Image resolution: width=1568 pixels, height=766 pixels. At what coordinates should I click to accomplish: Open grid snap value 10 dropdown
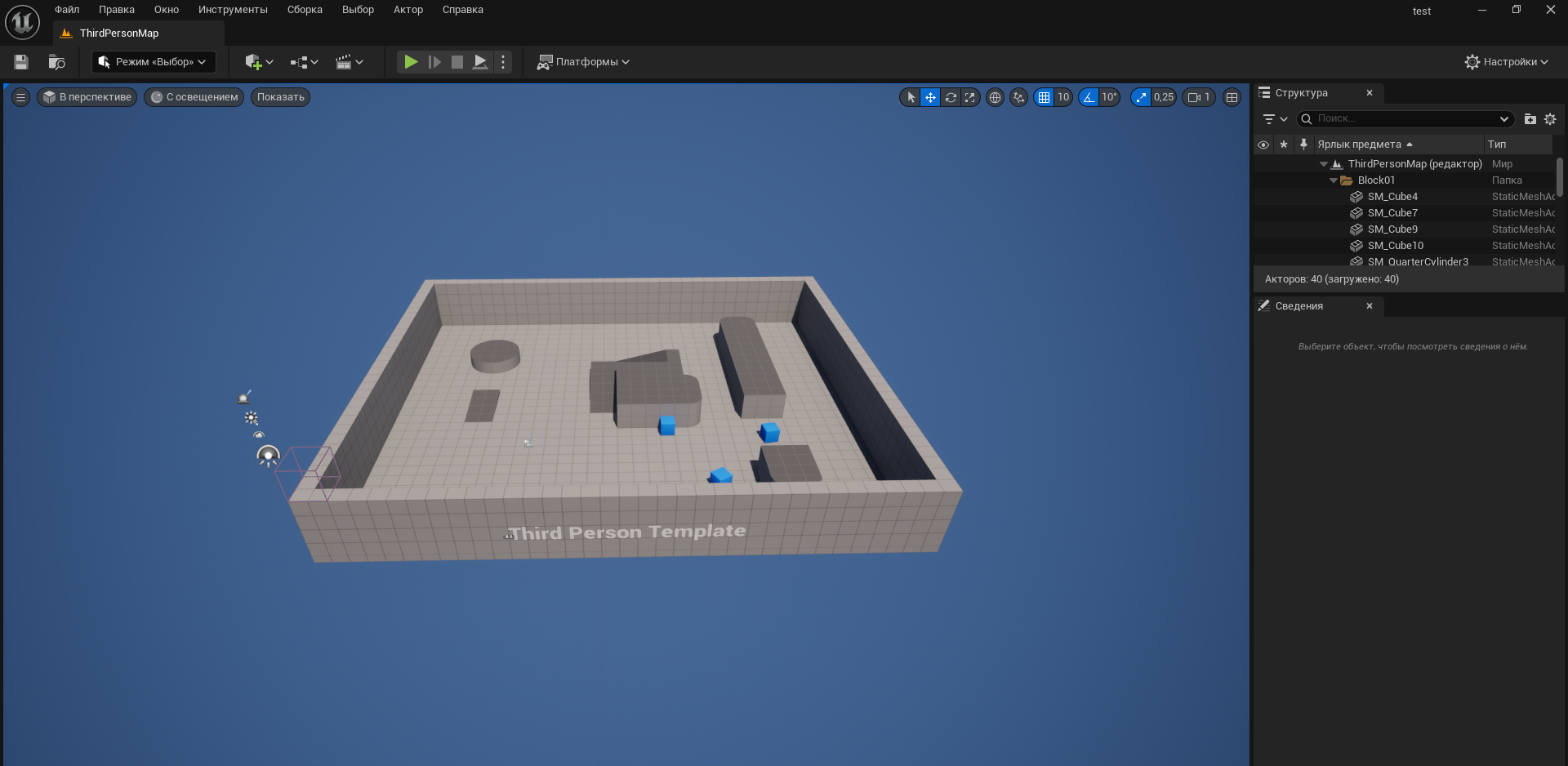coord(1063,97)
